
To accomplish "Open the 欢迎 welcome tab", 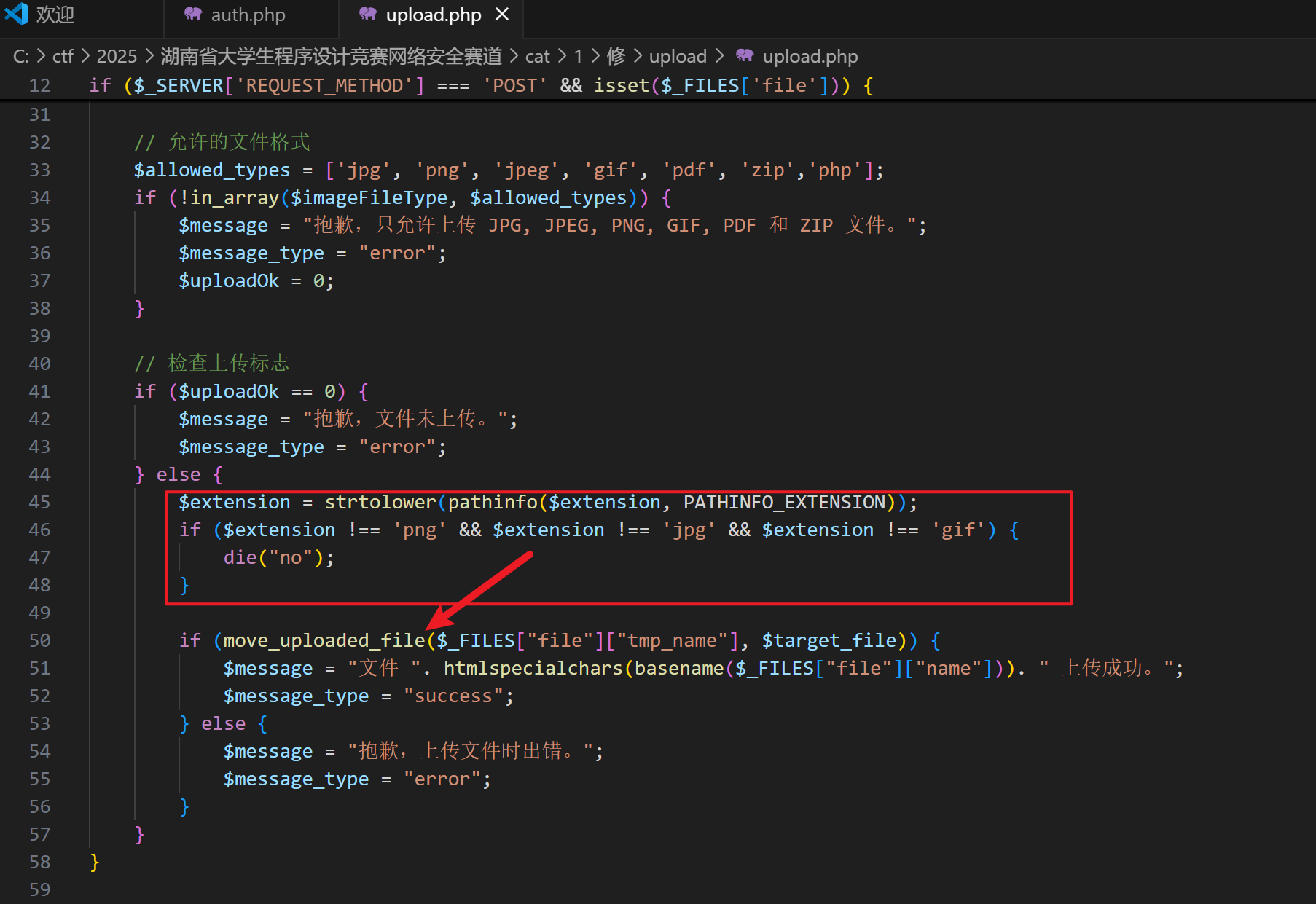I will click(x=55, y=15).
